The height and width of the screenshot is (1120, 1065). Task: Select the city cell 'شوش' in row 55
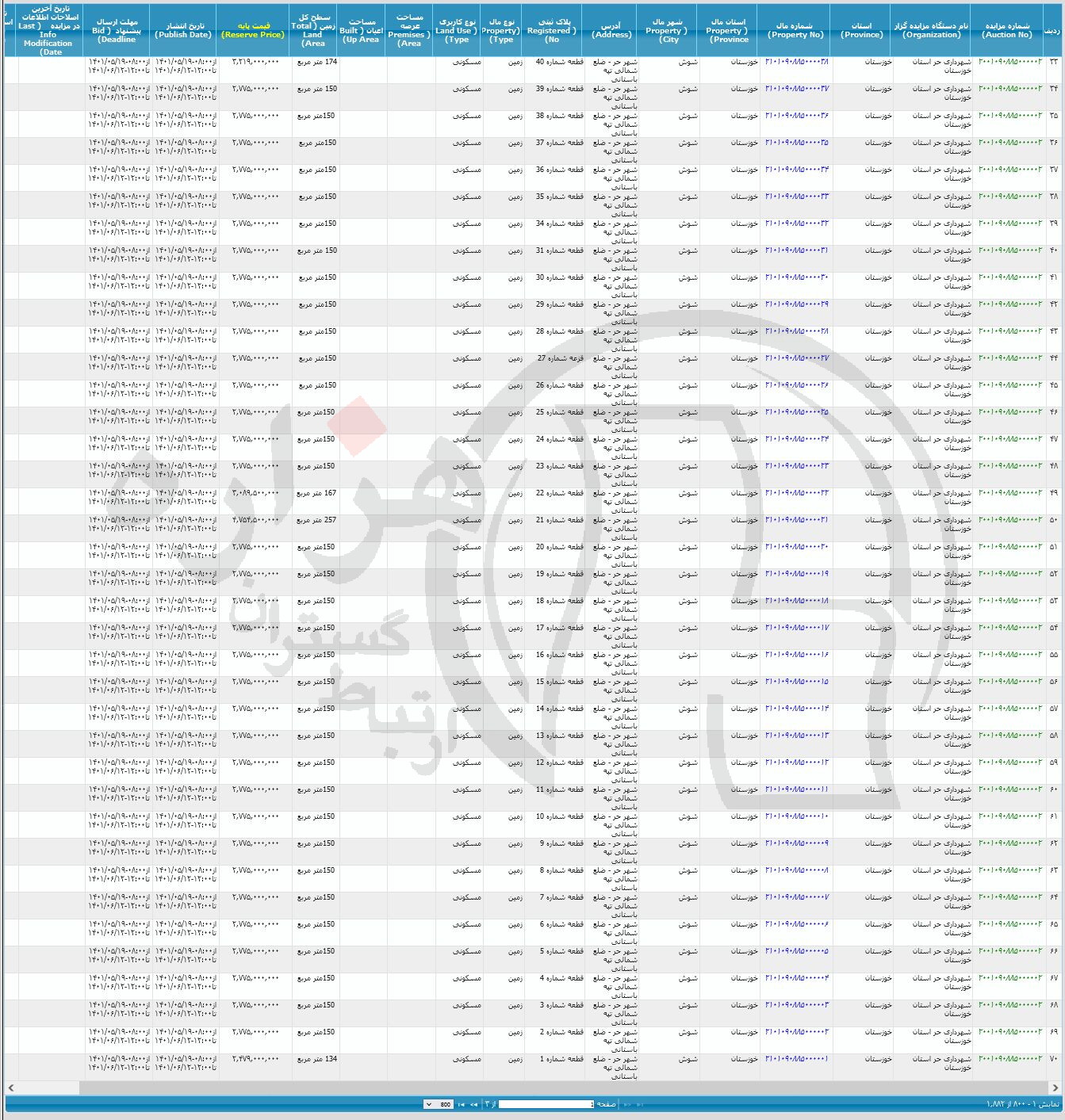pos(670,663)
